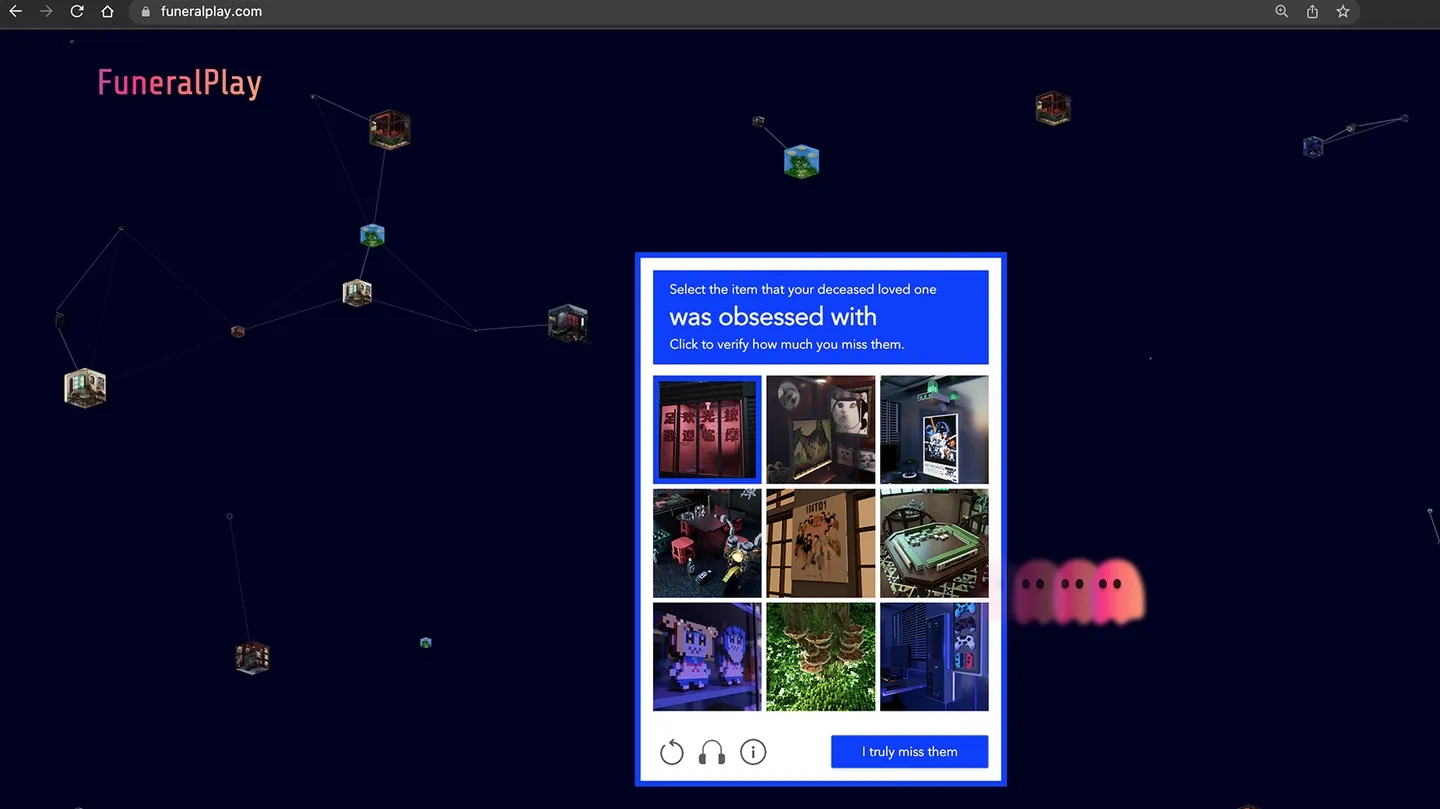Select the pixel anime girls tile
The image size is (1440, 809).
pyautogui.click(x=707, y=656)
